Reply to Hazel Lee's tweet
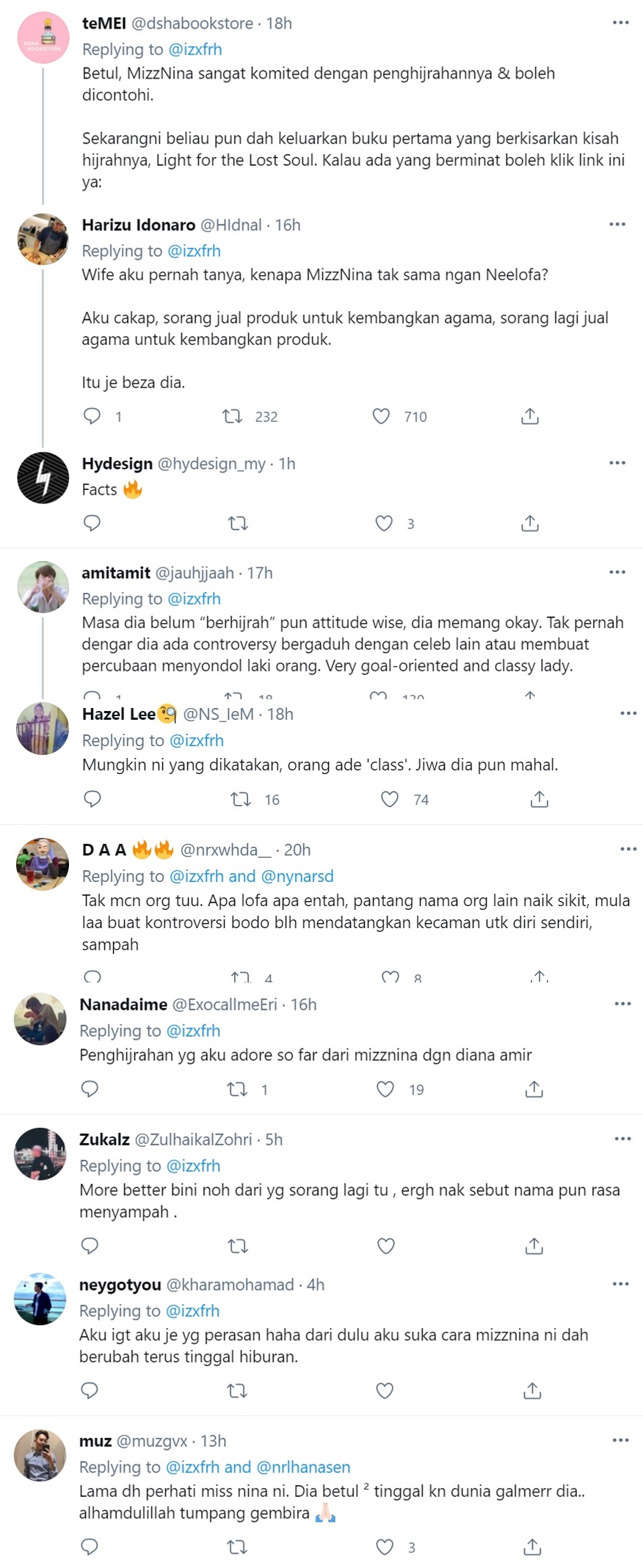Screen dimensions: 643x1568 92,799
